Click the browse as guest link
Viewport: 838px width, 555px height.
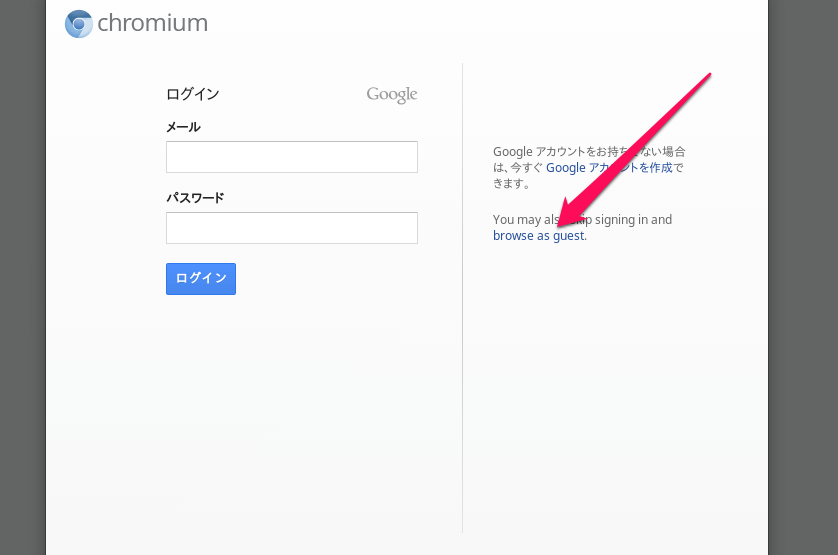click(539, 236)
